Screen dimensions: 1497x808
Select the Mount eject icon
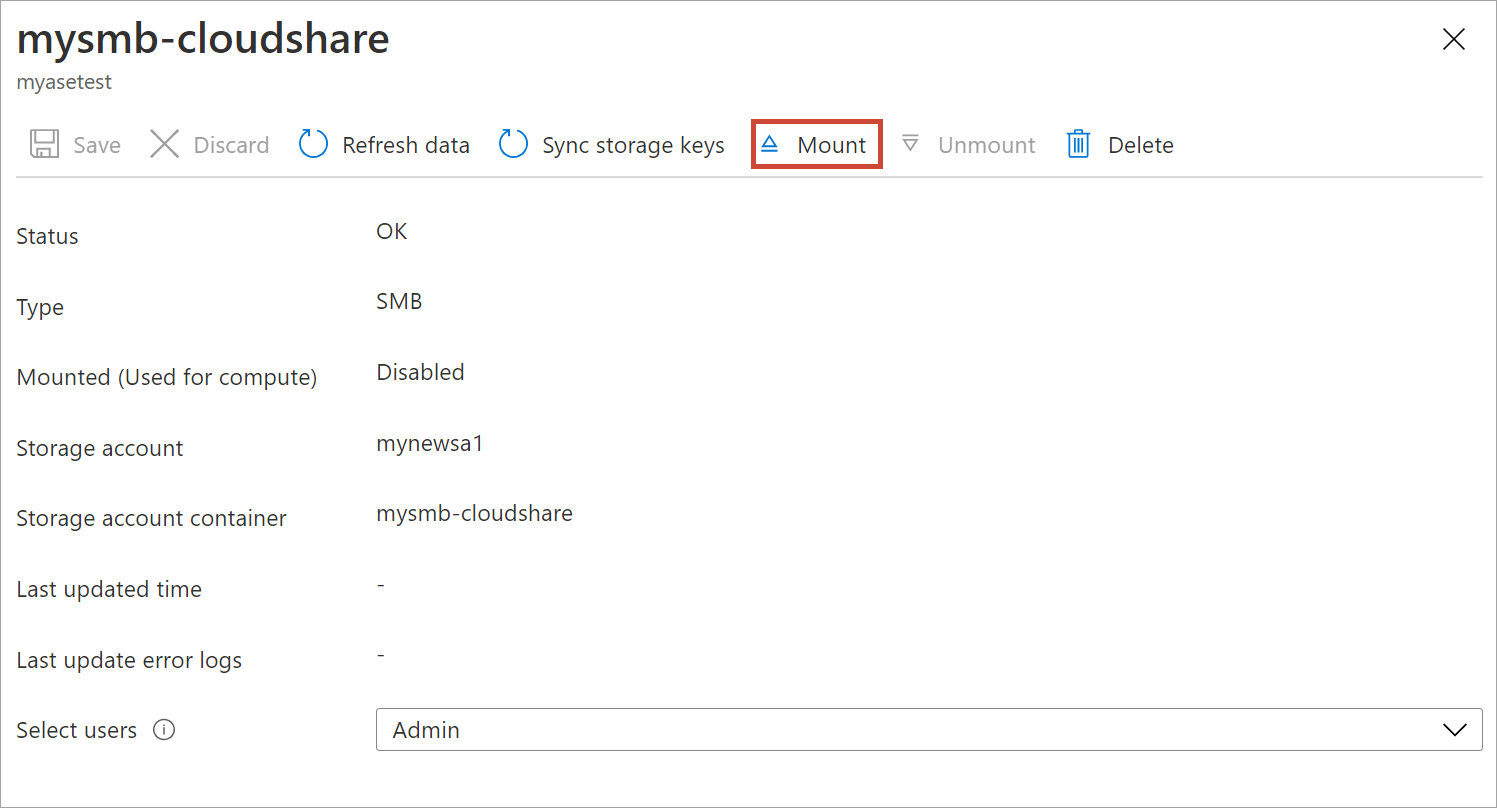[x=770, y=144]
